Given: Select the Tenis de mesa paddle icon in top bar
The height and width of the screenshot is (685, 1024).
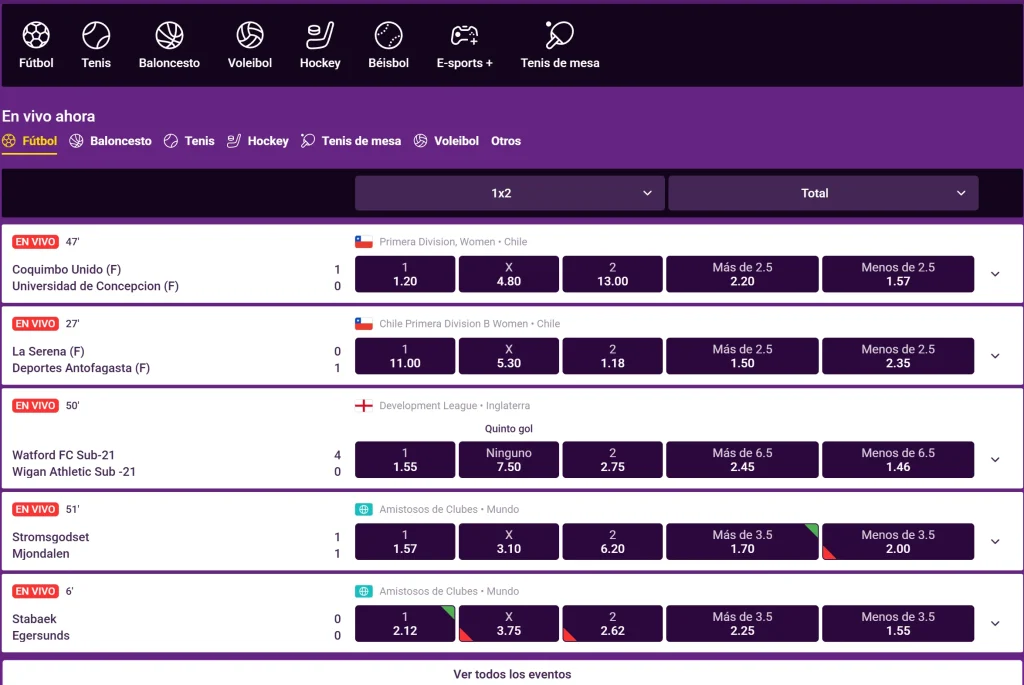Looking at the screenshot, I should (x=559, y=36).
